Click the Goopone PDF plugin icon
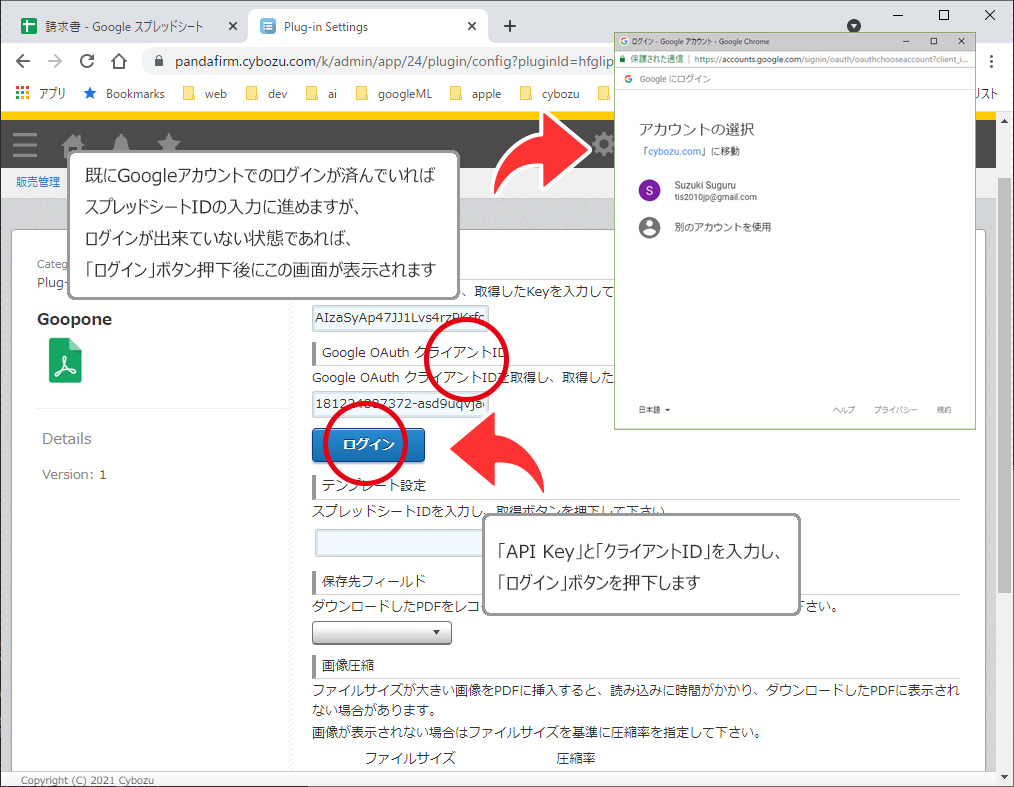The image size is (1014, 787). (65, 360)
